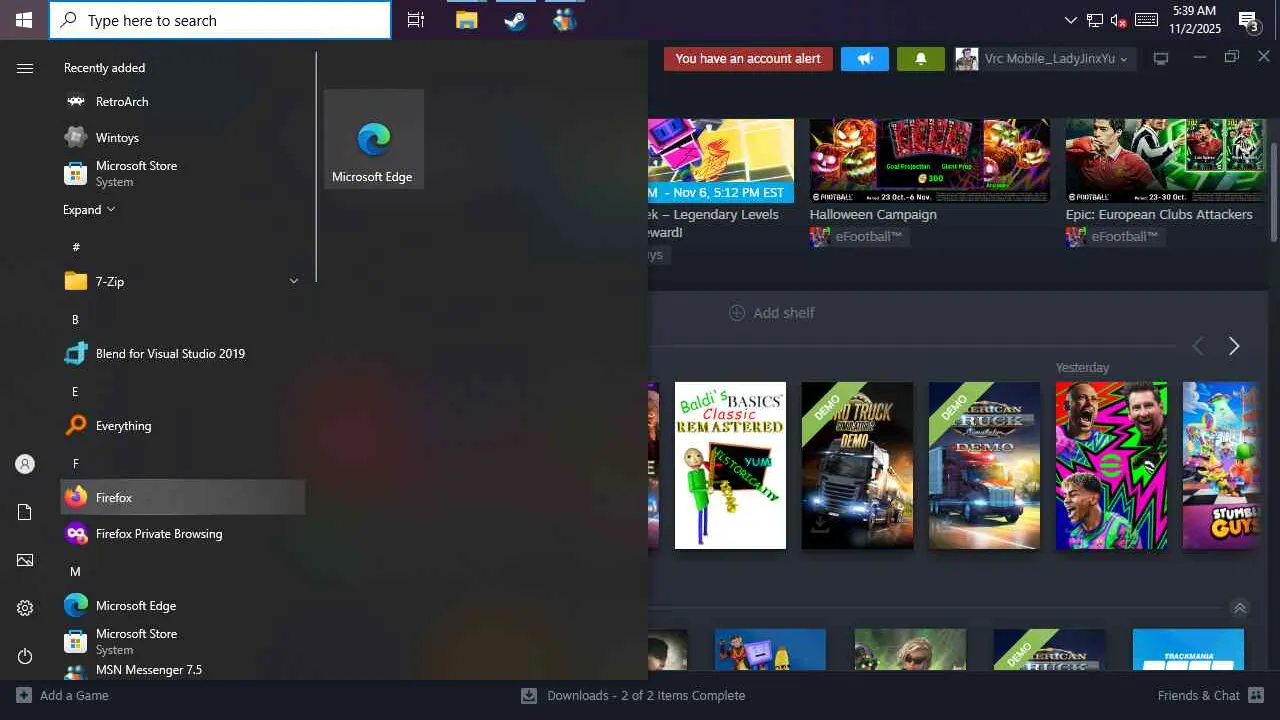The width and height of the screenshot is (1280, 720).
Task: Jump to the letter E app group
Action: click(75, 392)
